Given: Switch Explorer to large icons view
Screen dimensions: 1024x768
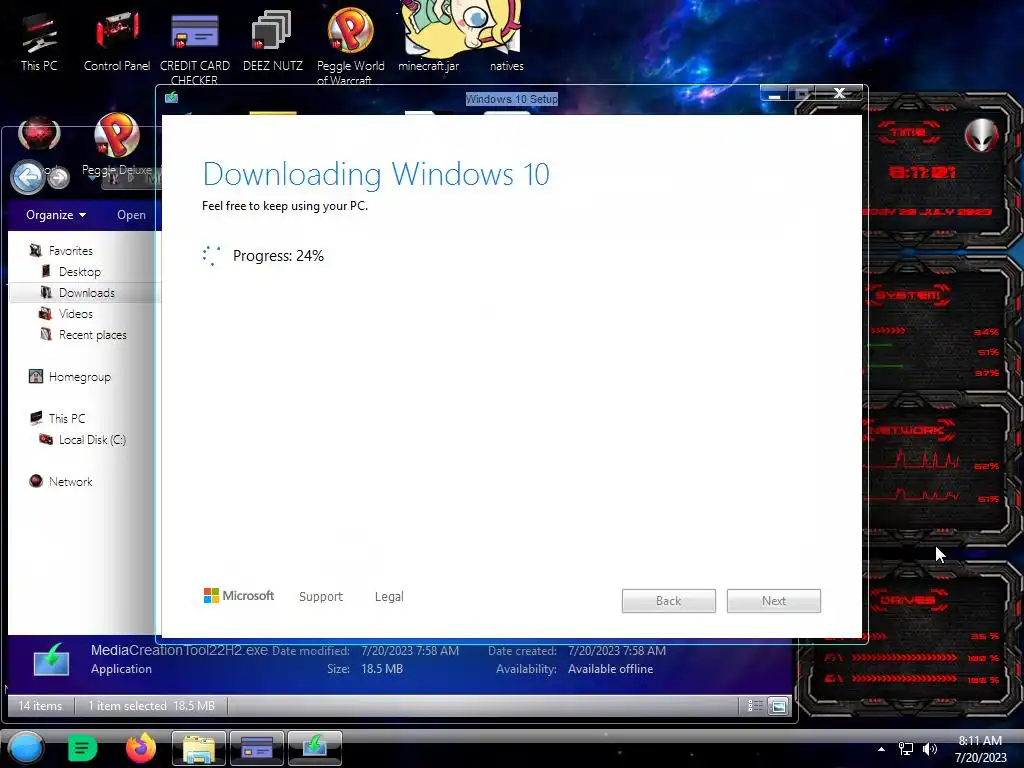Looking at the screenshot, I should pos(778,705).
